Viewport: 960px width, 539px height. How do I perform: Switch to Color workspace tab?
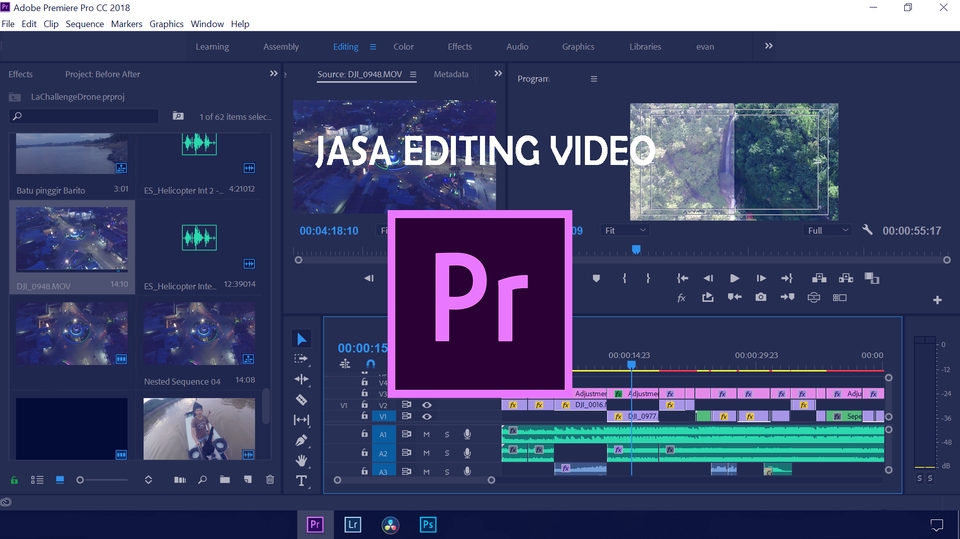click(403, 47)
